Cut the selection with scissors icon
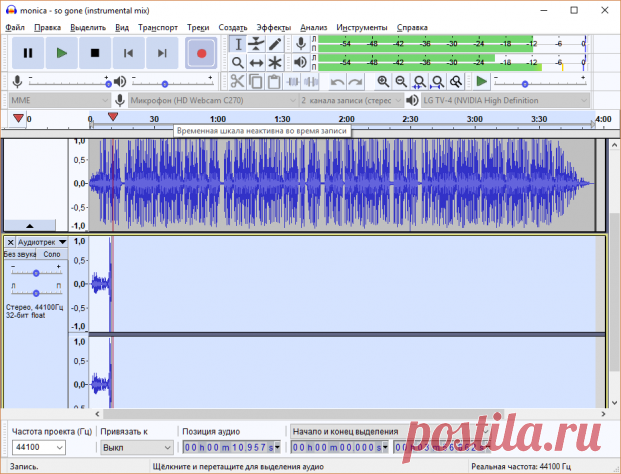The image size is (621, 474). point(237,82)
